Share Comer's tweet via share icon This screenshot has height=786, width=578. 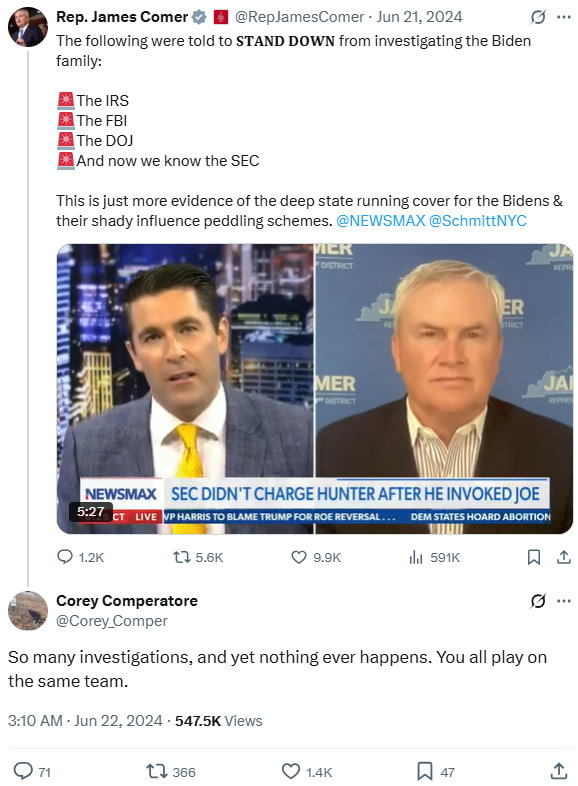coord(564,557)
